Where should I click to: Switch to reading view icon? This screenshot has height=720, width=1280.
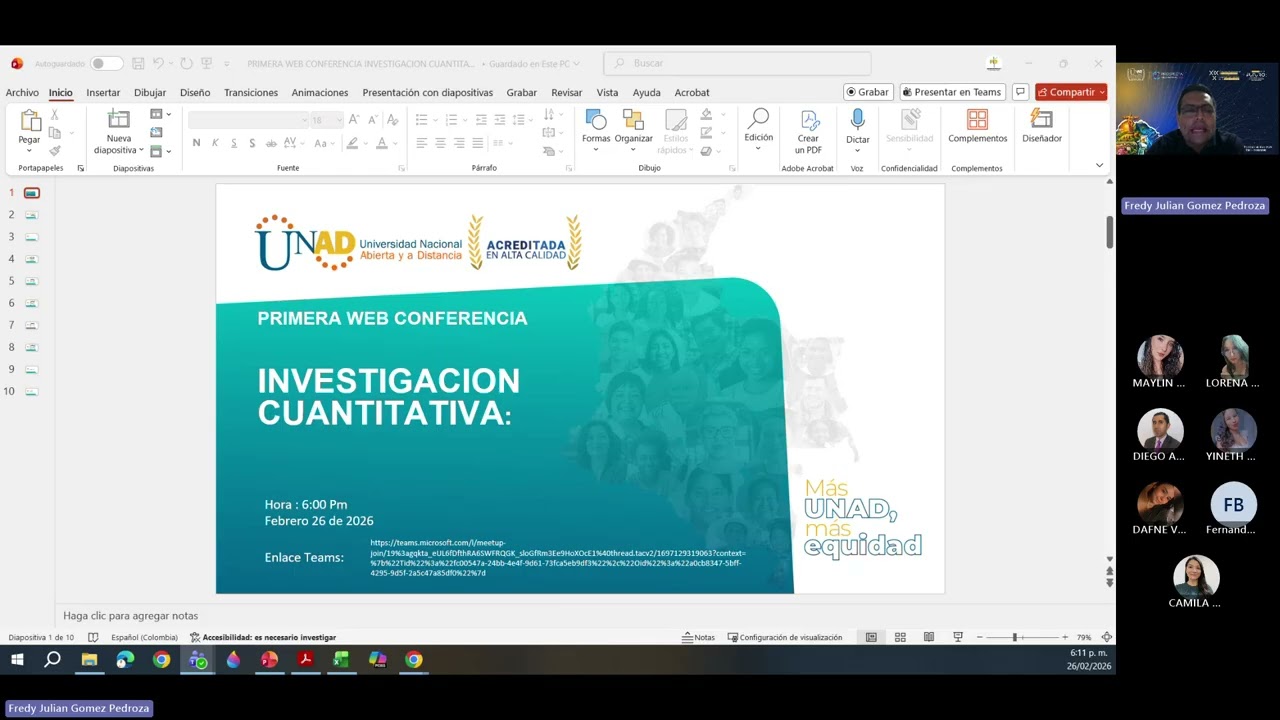[929, 637]
